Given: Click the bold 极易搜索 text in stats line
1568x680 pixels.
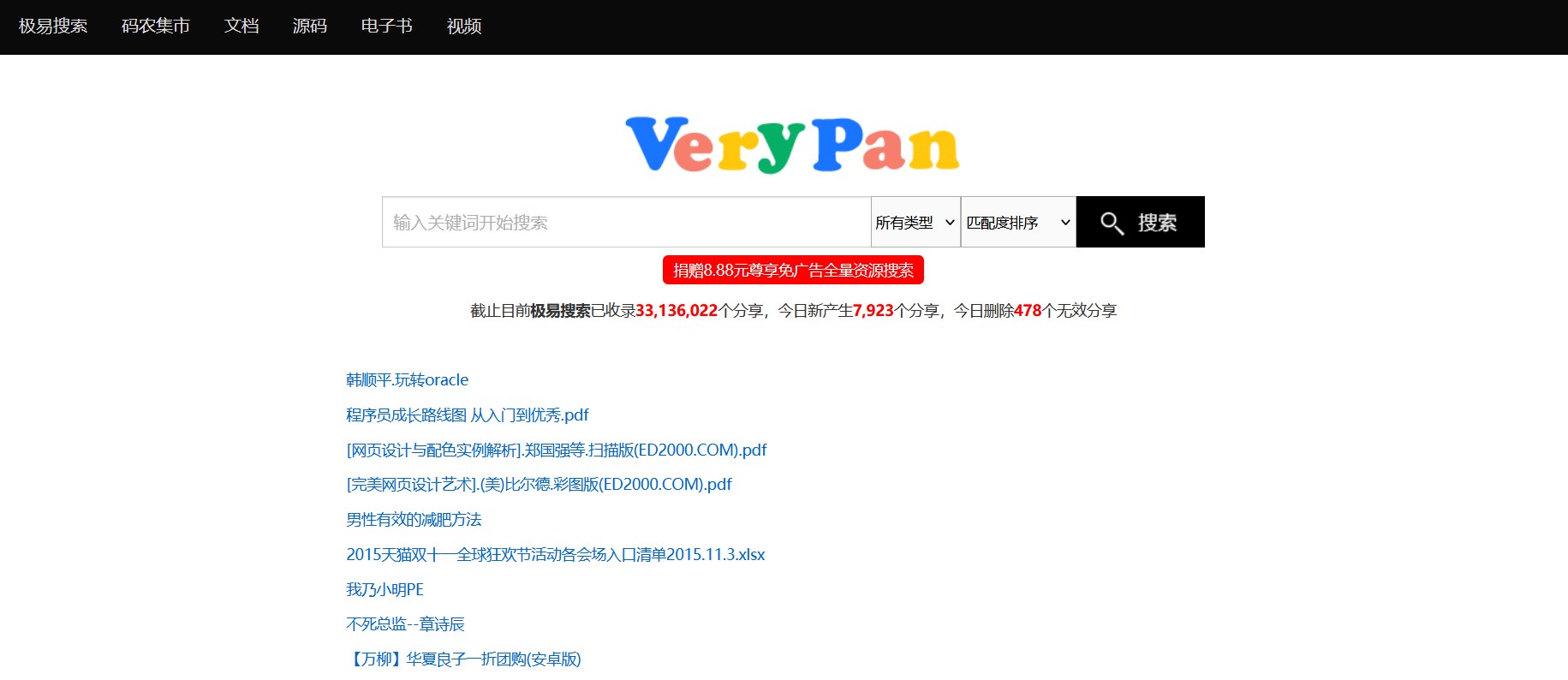Looking at the screenshot, I should point(561,311).
